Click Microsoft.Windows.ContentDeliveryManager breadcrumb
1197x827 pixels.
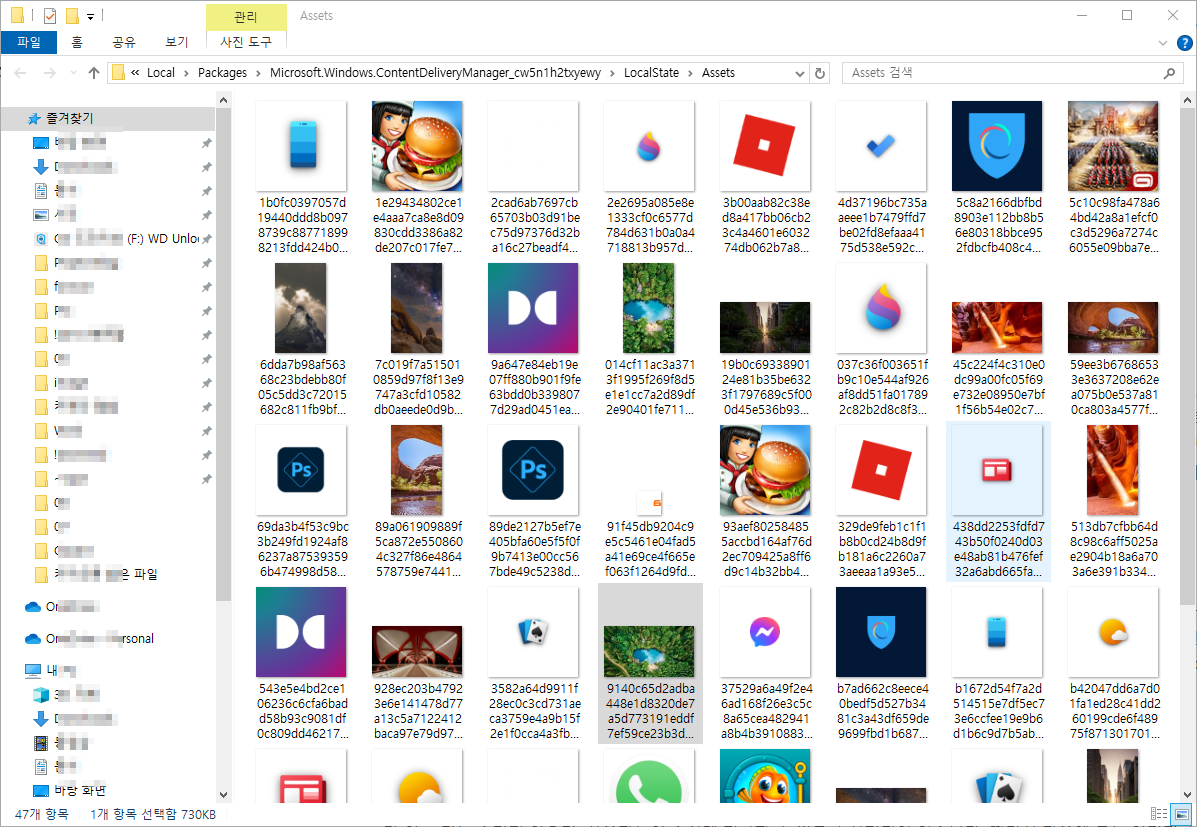435,73
